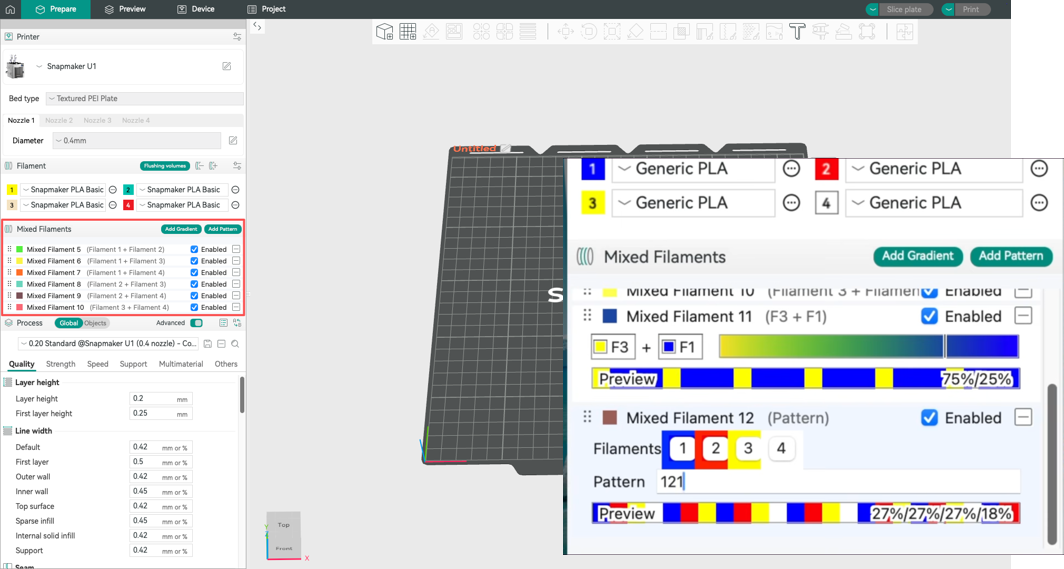Open the Multimaterial settings tab
This screenshot has width=1064, height=569.
click(180, 364)
